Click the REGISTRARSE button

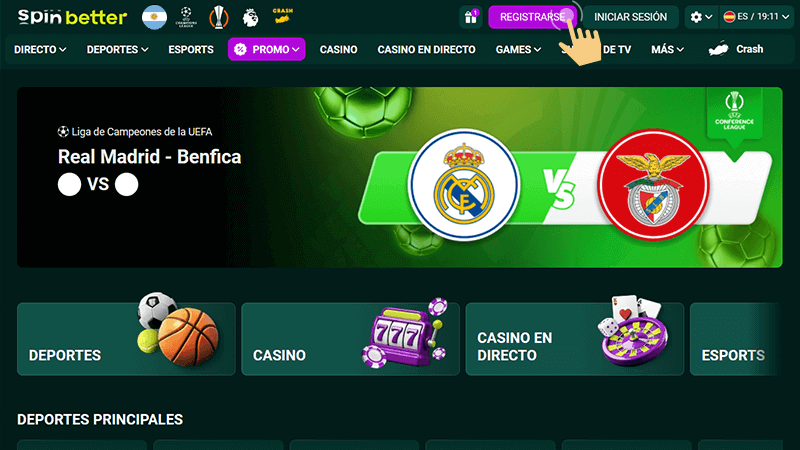(x=532, y=17)
